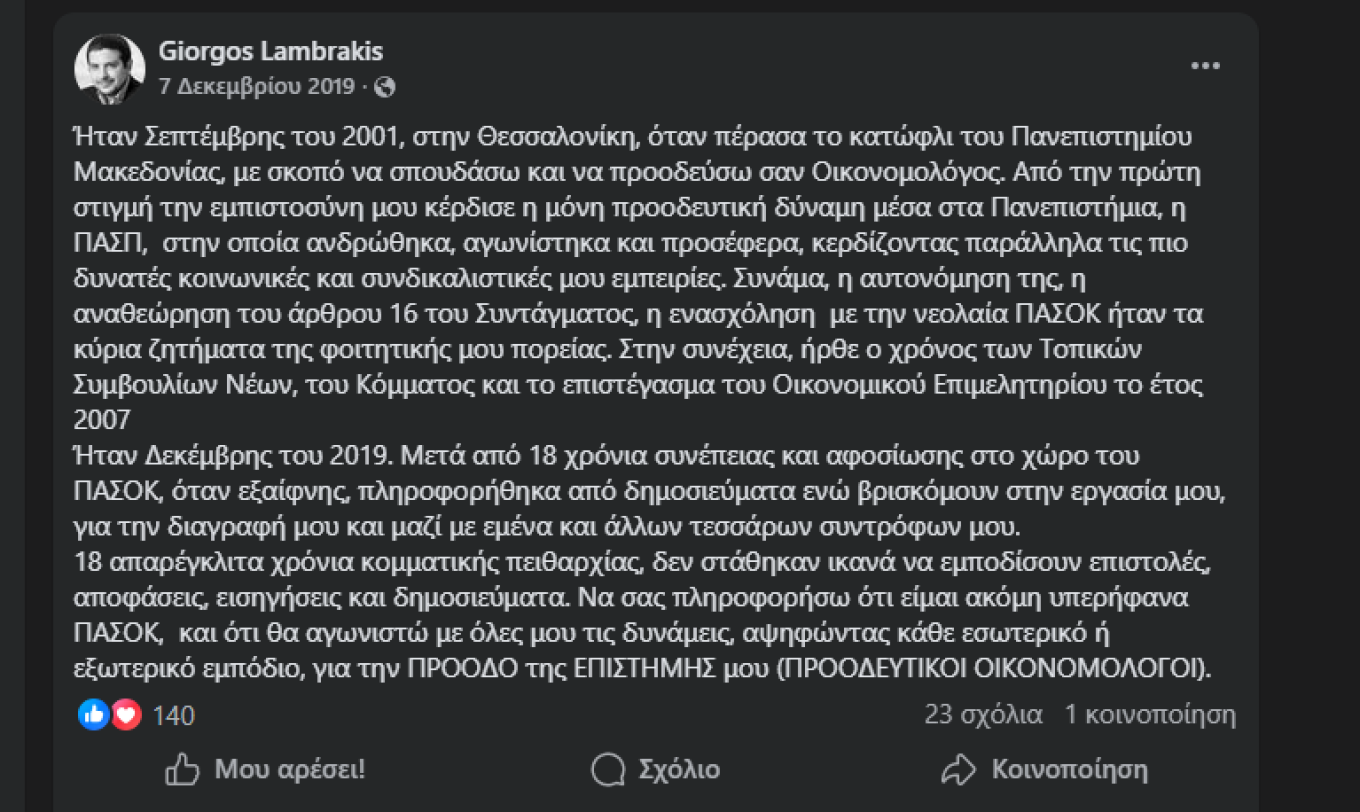
Task: Open the three-dot post options menu
Action: click(x=1205, y=66)
